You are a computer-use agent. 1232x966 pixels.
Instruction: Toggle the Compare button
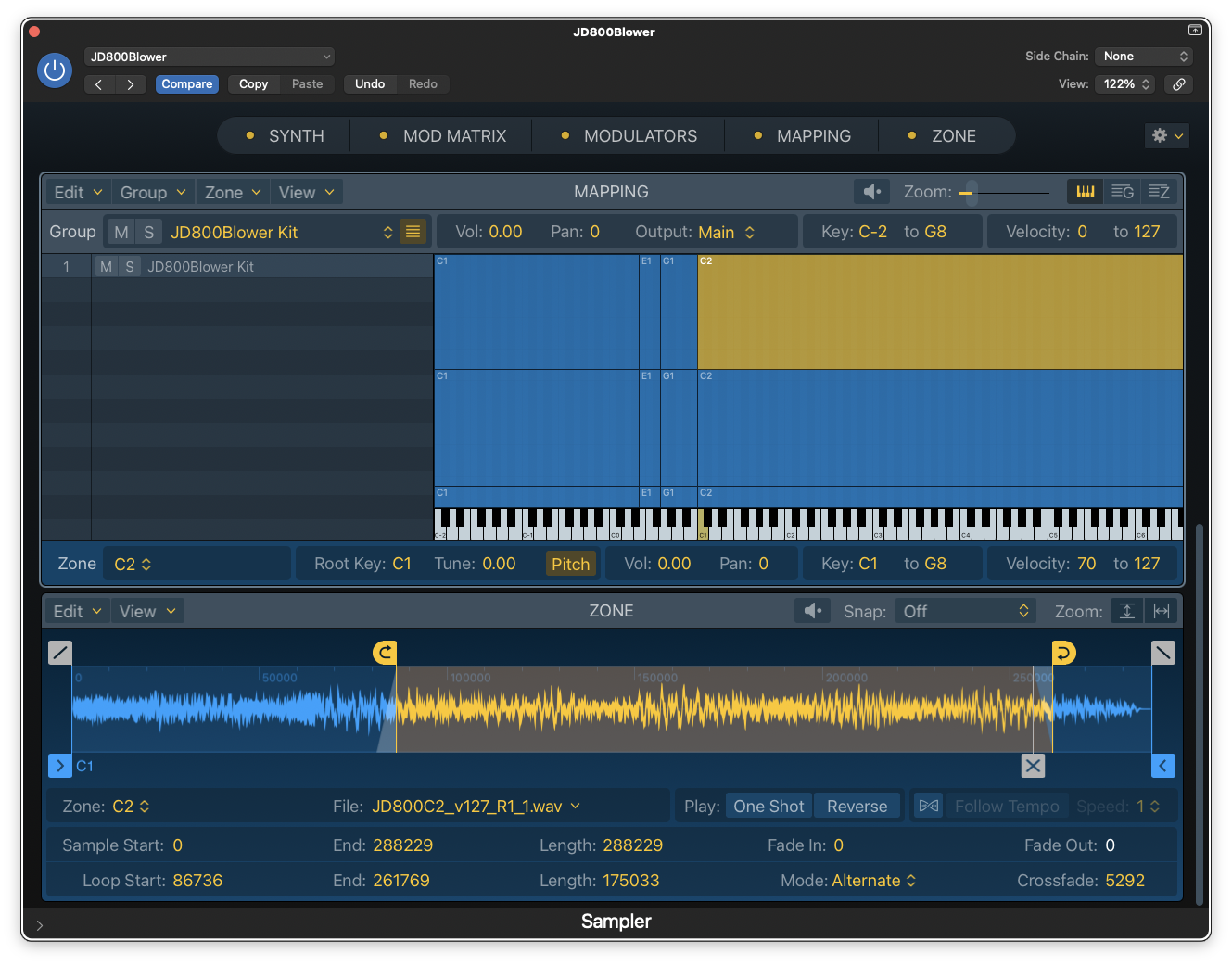point(187,84)
